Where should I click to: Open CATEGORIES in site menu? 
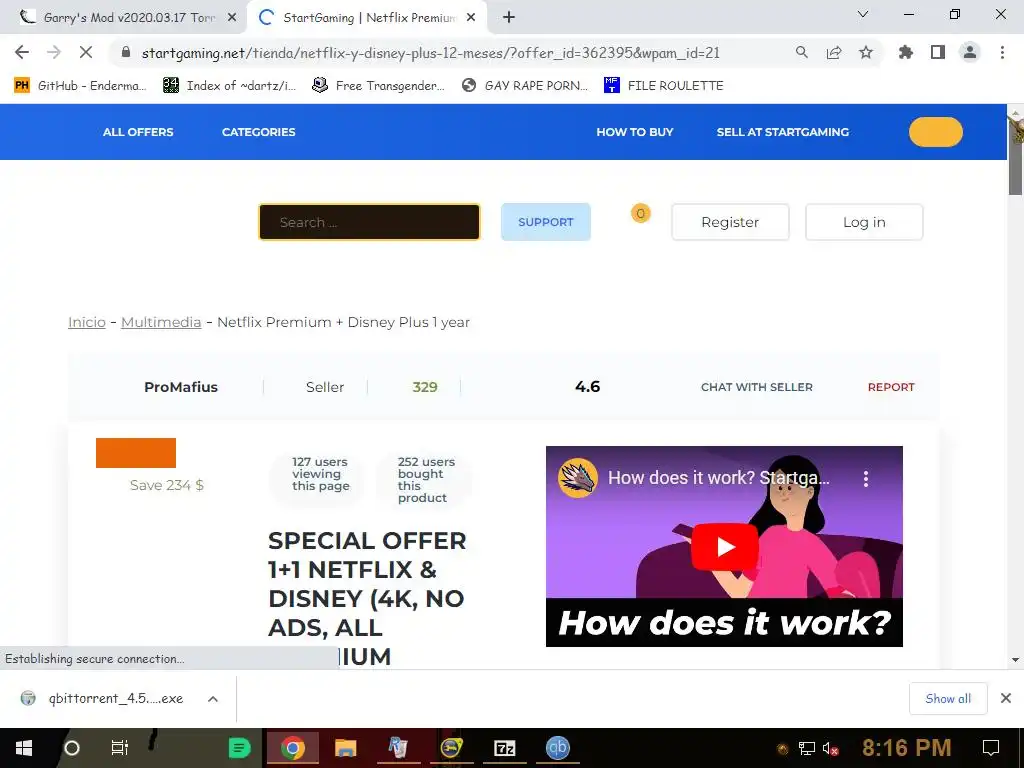[x=259, y=132]
